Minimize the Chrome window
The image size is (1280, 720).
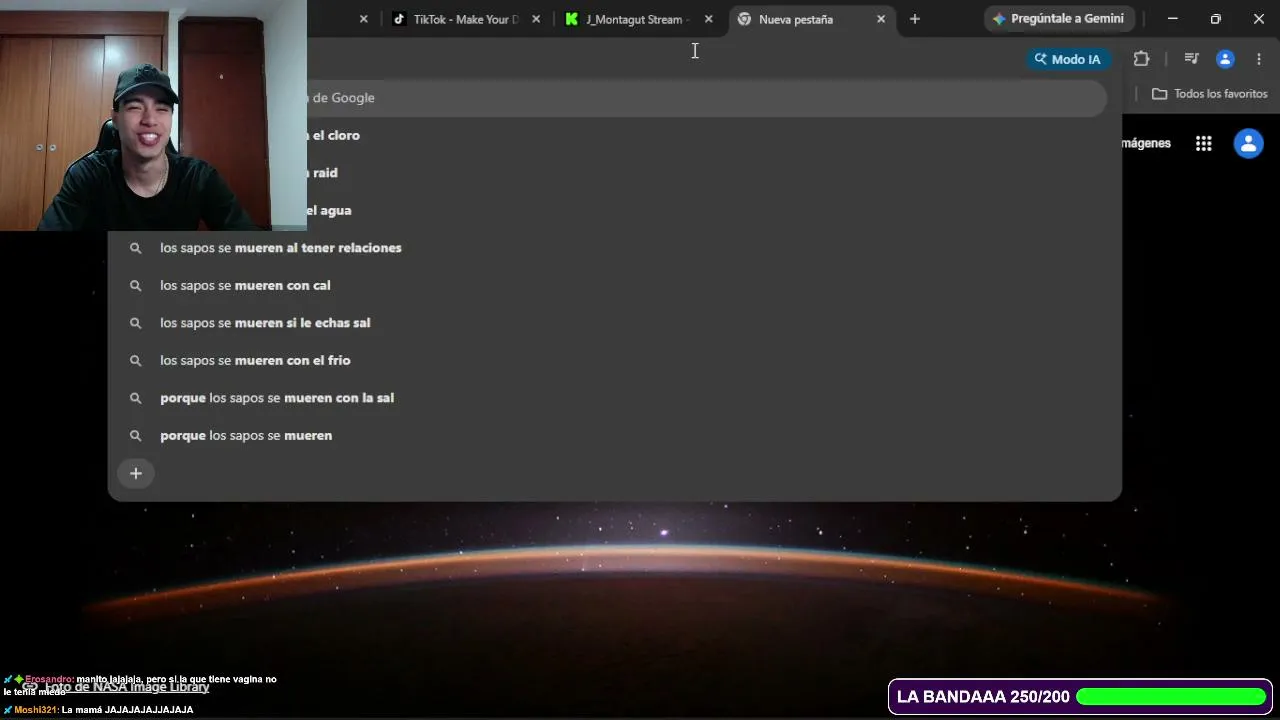pos(1172,19)
